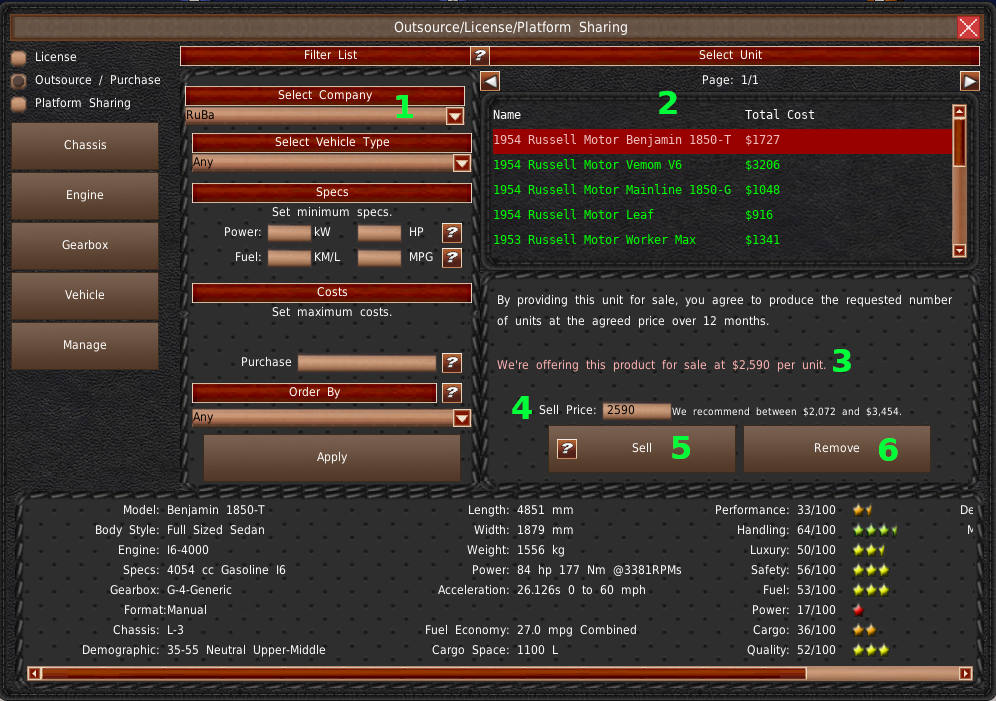The width and height of the screenshot is (996, 701).
Task: Select the Outsource / Purchase option
Action: coord(19,81)
